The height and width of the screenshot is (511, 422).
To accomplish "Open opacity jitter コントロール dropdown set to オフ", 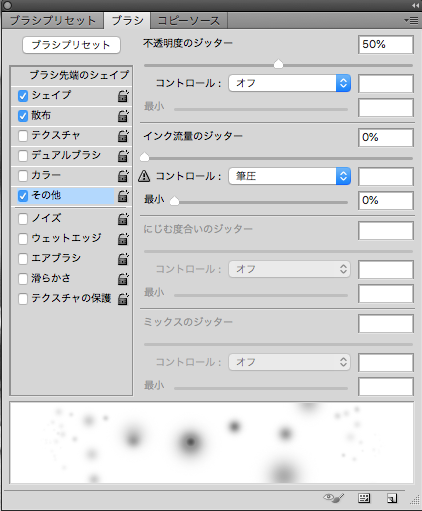I will (290, 83).
